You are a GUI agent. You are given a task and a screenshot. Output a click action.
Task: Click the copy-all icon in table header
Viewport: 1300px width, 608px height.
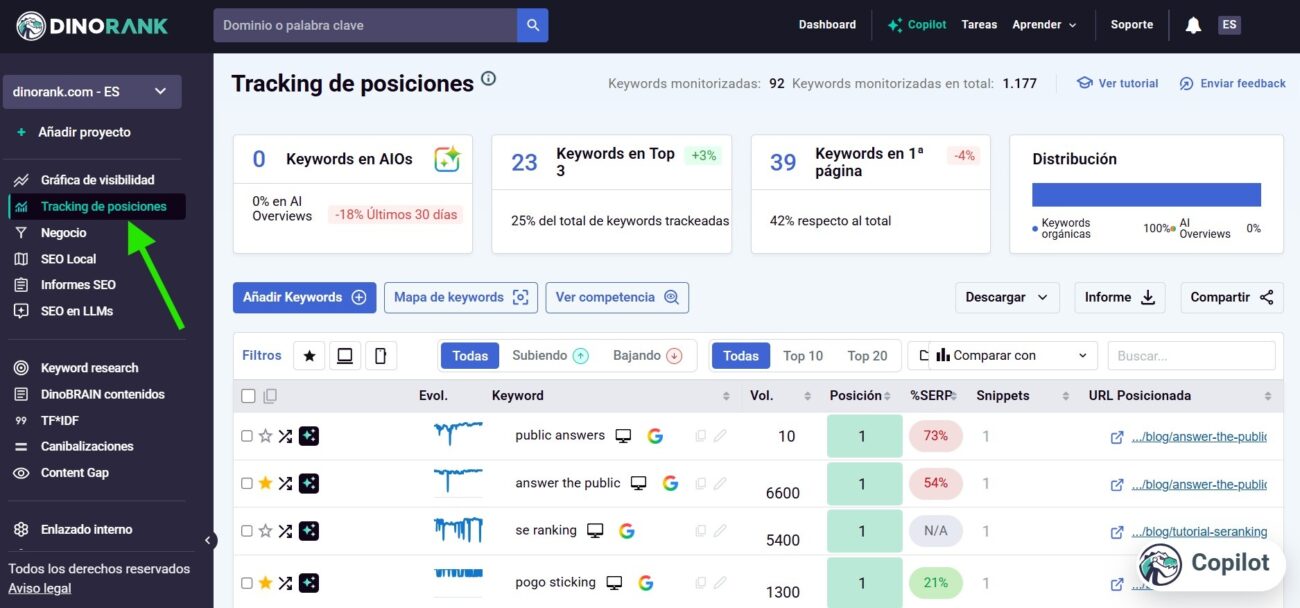tap(270, 396)
